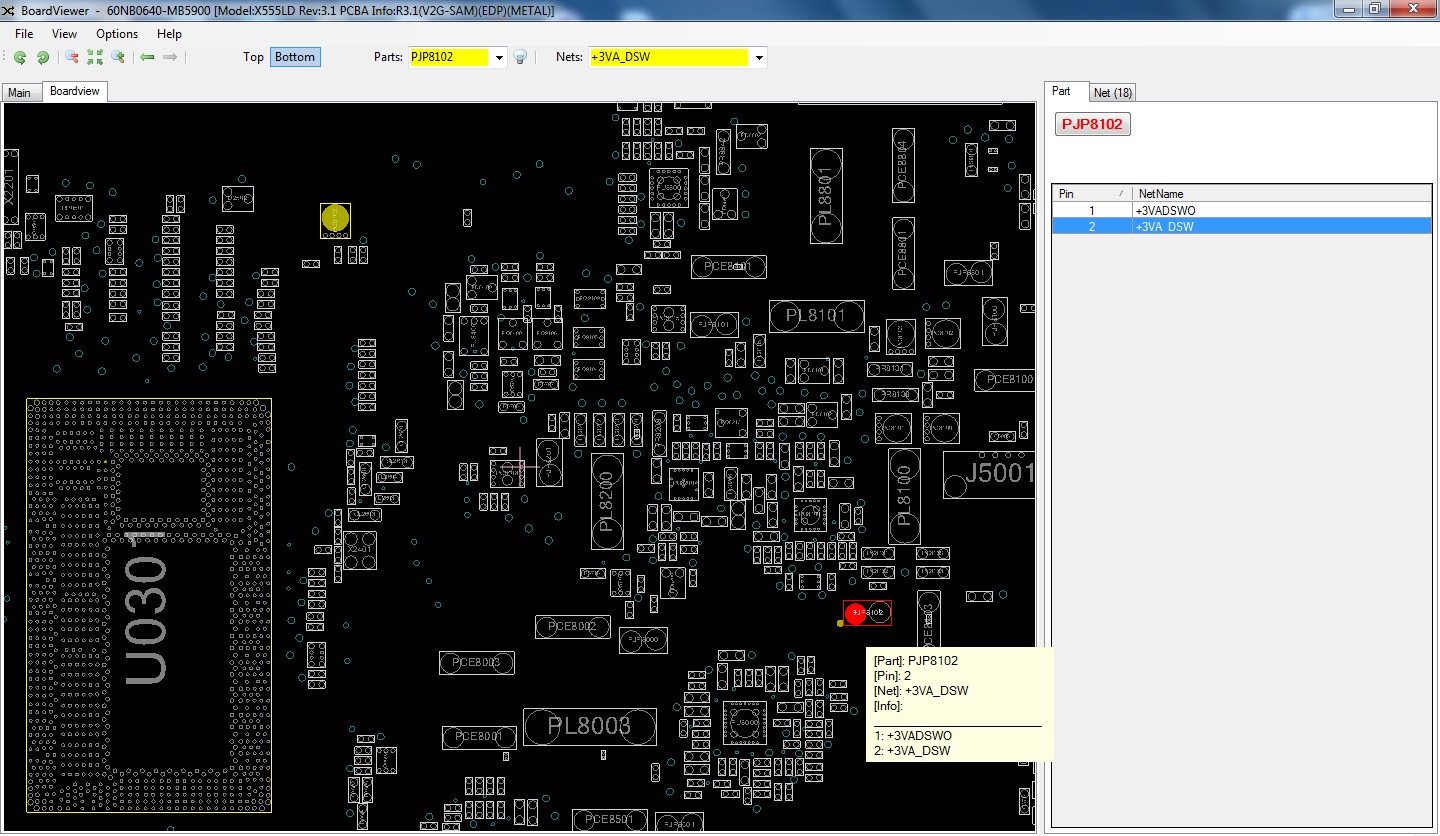Select the PL8003 inductor on the board

[590, 727]
